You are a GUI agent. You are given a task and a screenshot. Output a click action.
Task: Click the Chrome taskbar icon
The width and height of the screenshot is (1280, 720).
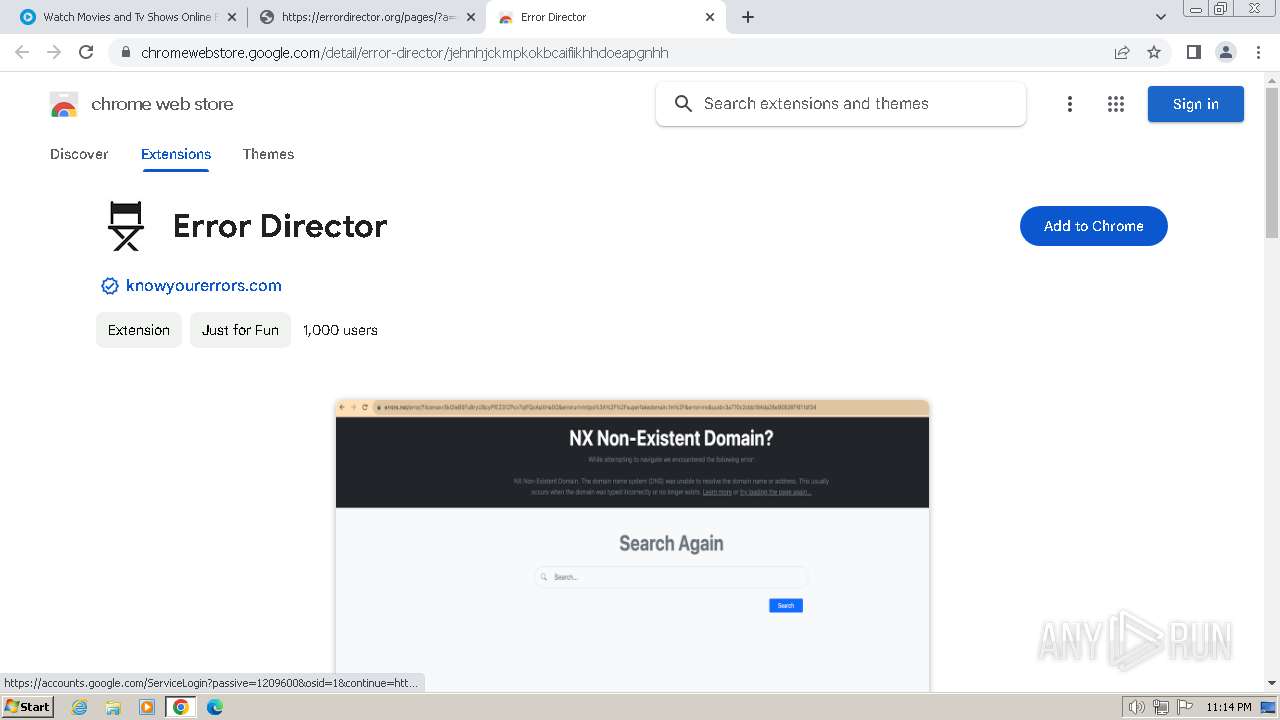point(180,707)
